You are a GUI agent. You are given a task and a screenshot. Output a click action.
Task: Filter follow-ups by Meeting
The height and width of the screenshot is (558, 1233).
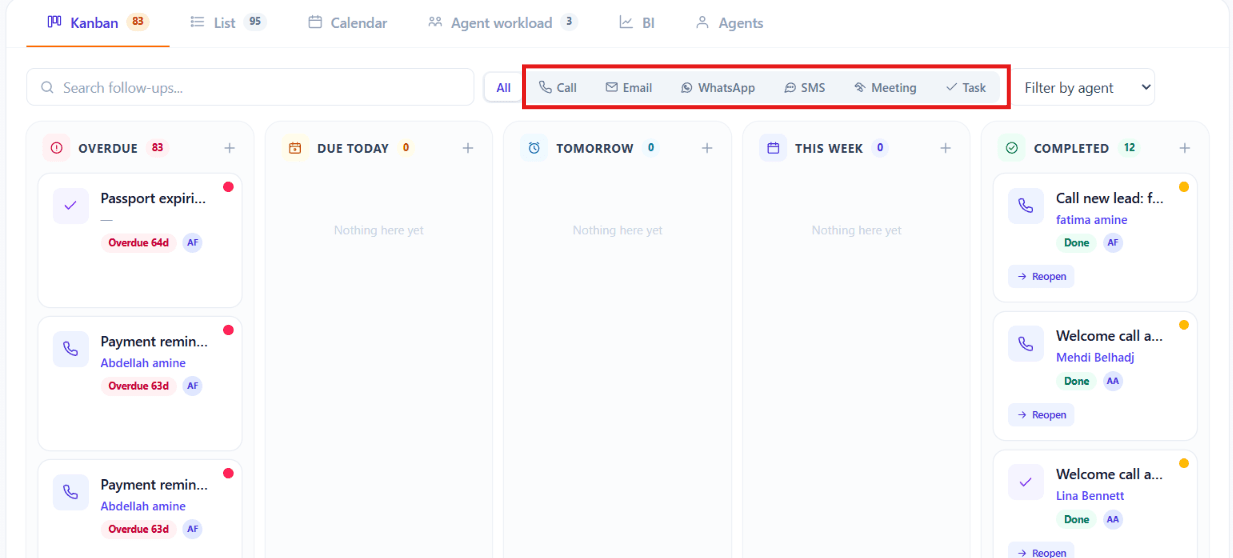[885, 87]
